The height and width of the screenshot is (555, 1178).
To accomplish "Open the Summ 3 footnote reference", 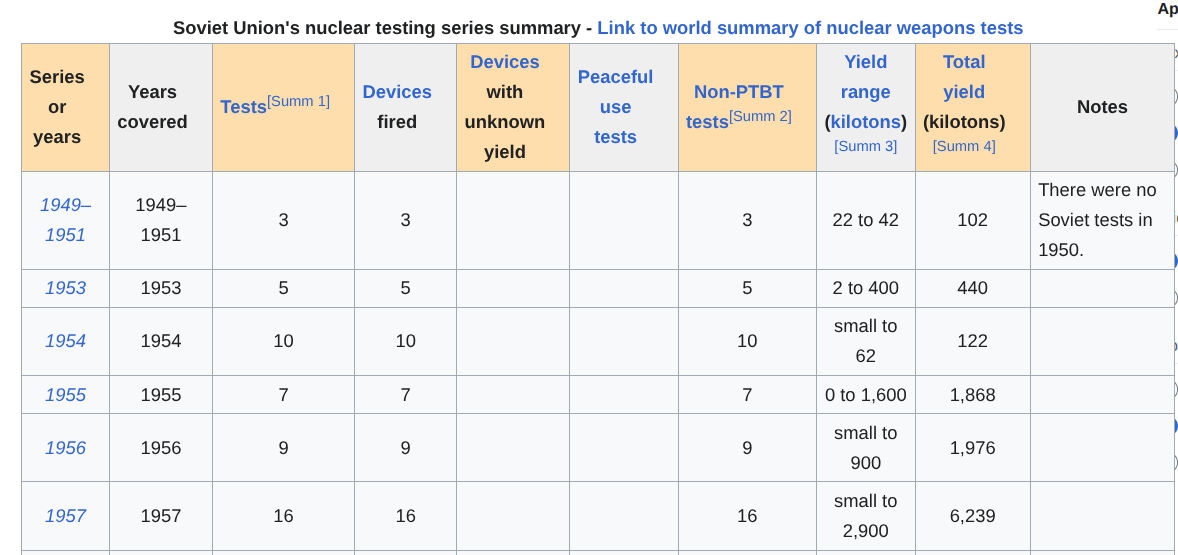I will point(865,146).
